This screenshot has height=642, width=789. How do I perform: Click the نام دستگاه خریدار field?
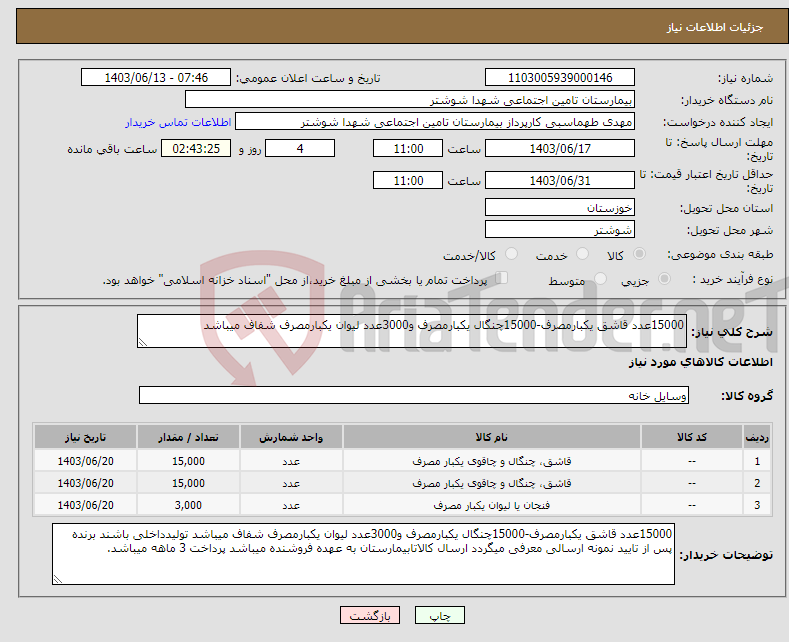tap(410, 100)
